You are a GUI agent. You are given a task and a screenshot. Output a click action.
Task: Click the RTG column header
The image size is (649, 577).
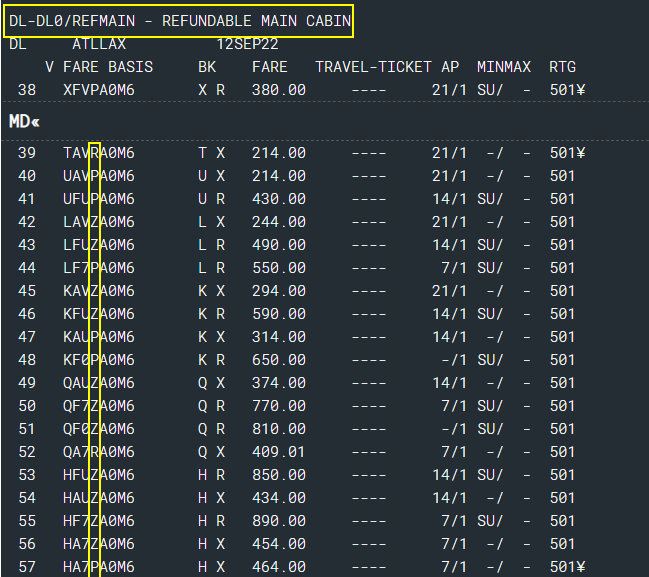562,67
